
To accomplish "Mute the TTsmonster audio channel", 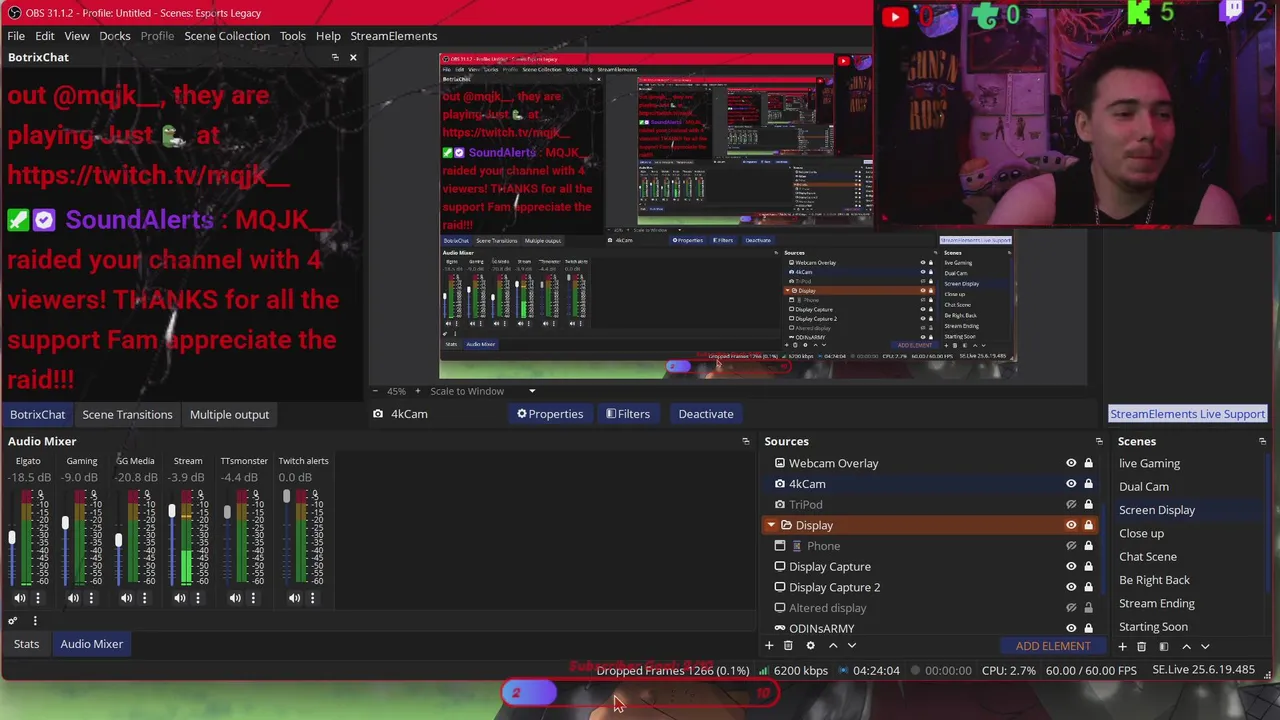I will click(235, 598).
